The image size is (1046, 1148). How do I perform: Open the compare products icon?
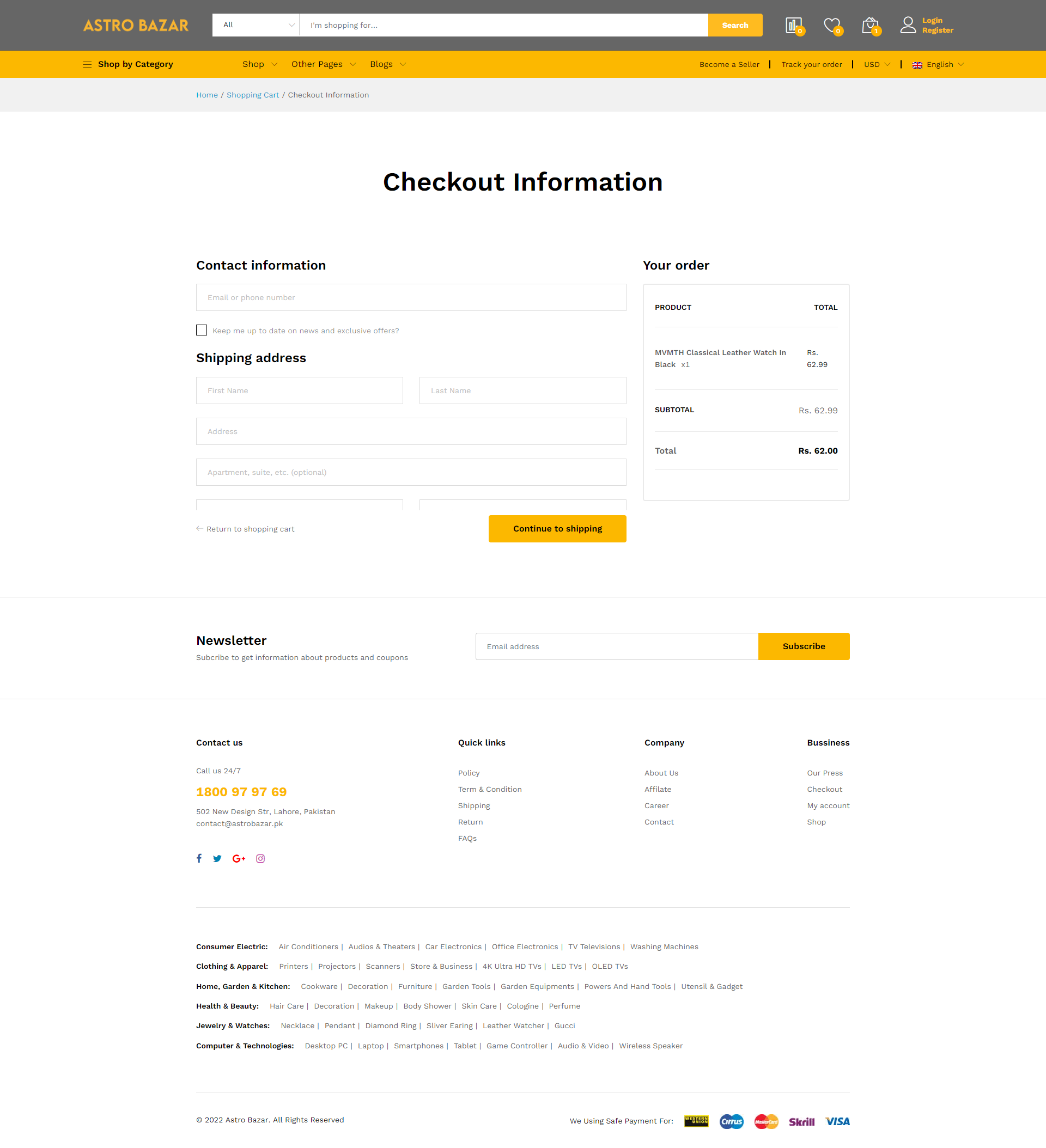coord(793,25)
